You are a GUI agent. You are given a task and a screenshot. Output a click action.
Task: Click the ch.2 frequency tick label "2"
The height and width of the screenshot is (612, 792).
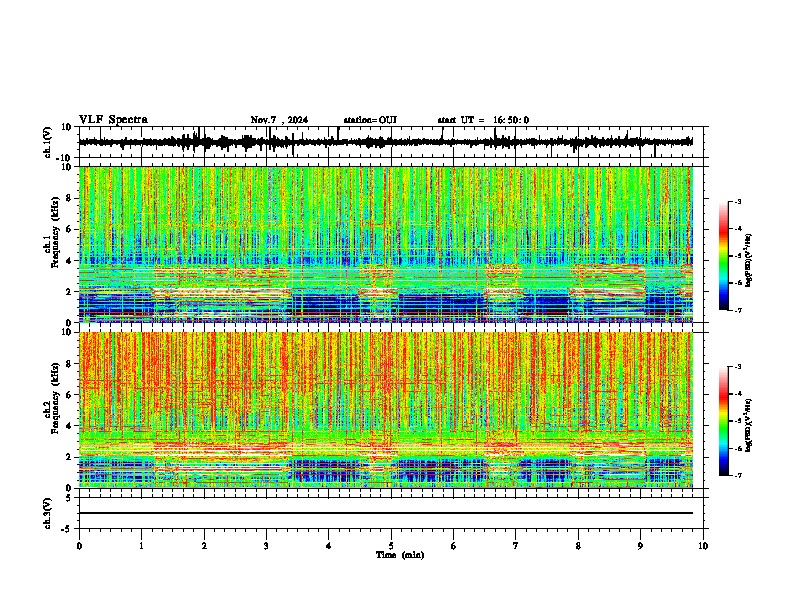coord(69,457)
